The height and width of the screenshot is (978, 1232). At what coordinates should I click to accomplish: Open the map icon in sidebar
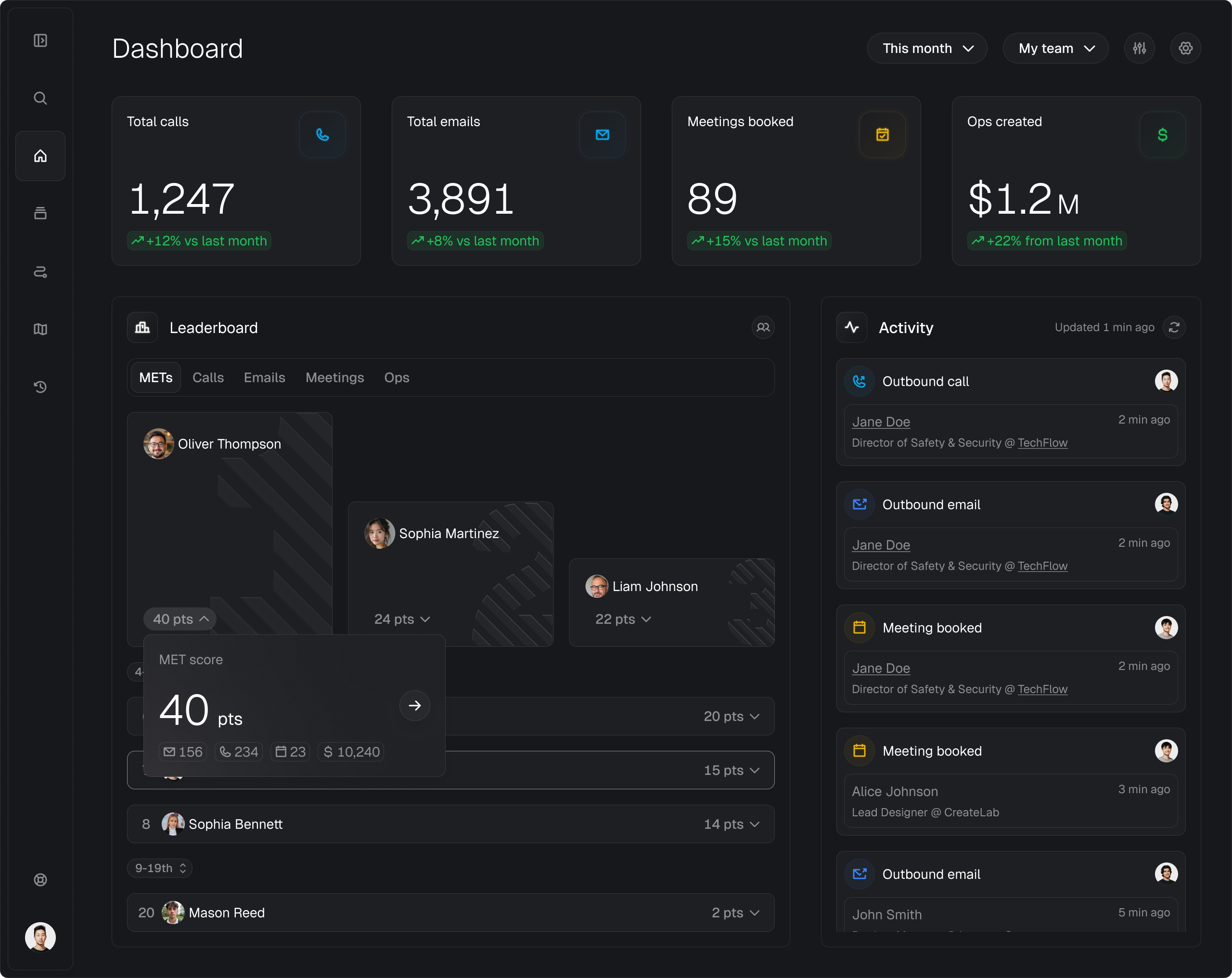click(x=40, y=329)
